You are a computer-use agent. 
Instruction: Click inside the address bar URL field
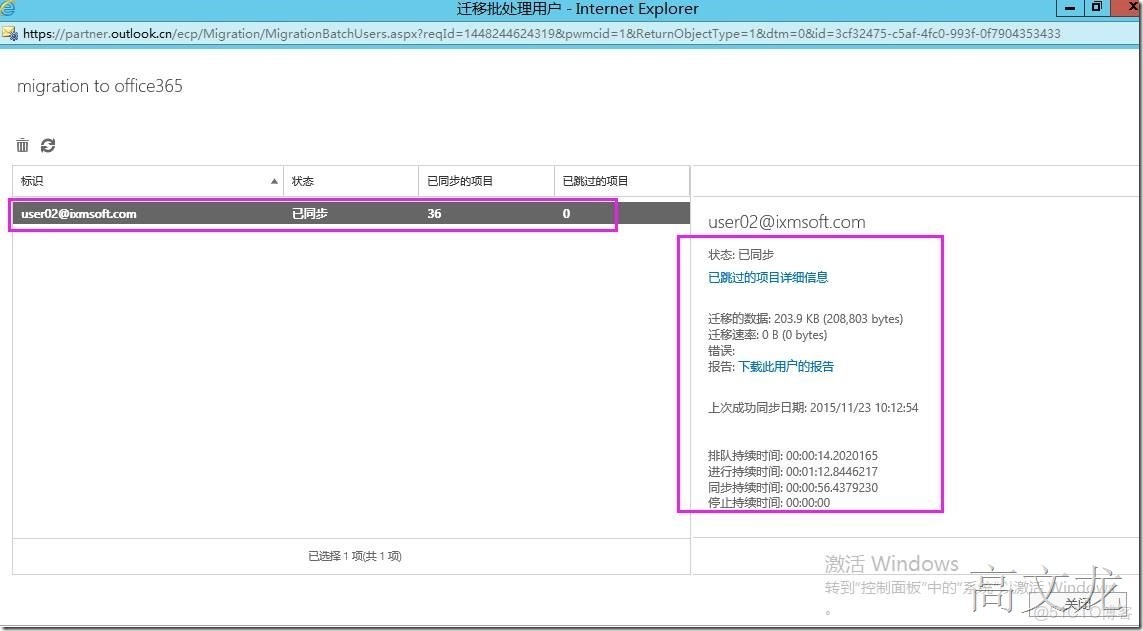click(400, 32)
